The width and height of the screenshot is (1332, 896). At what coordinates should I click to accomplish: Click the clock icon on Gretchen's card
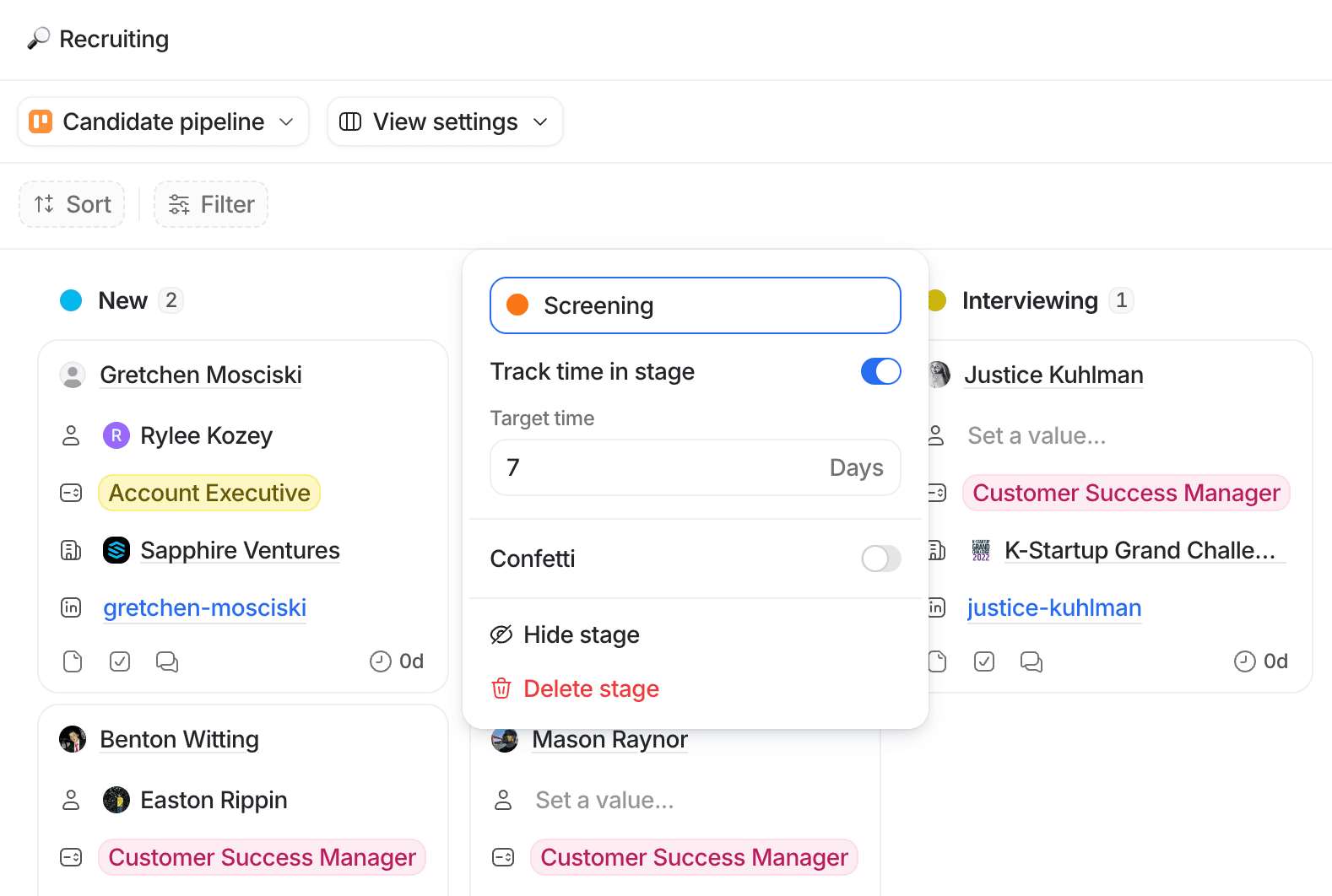pos(381,661)
